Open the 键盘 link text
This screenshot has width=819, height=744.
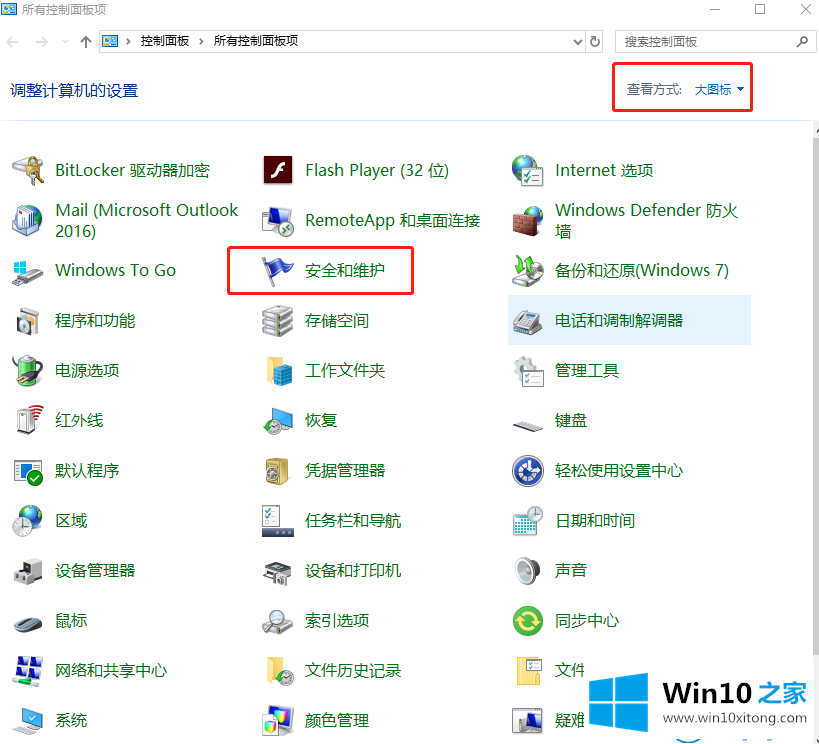571,420
